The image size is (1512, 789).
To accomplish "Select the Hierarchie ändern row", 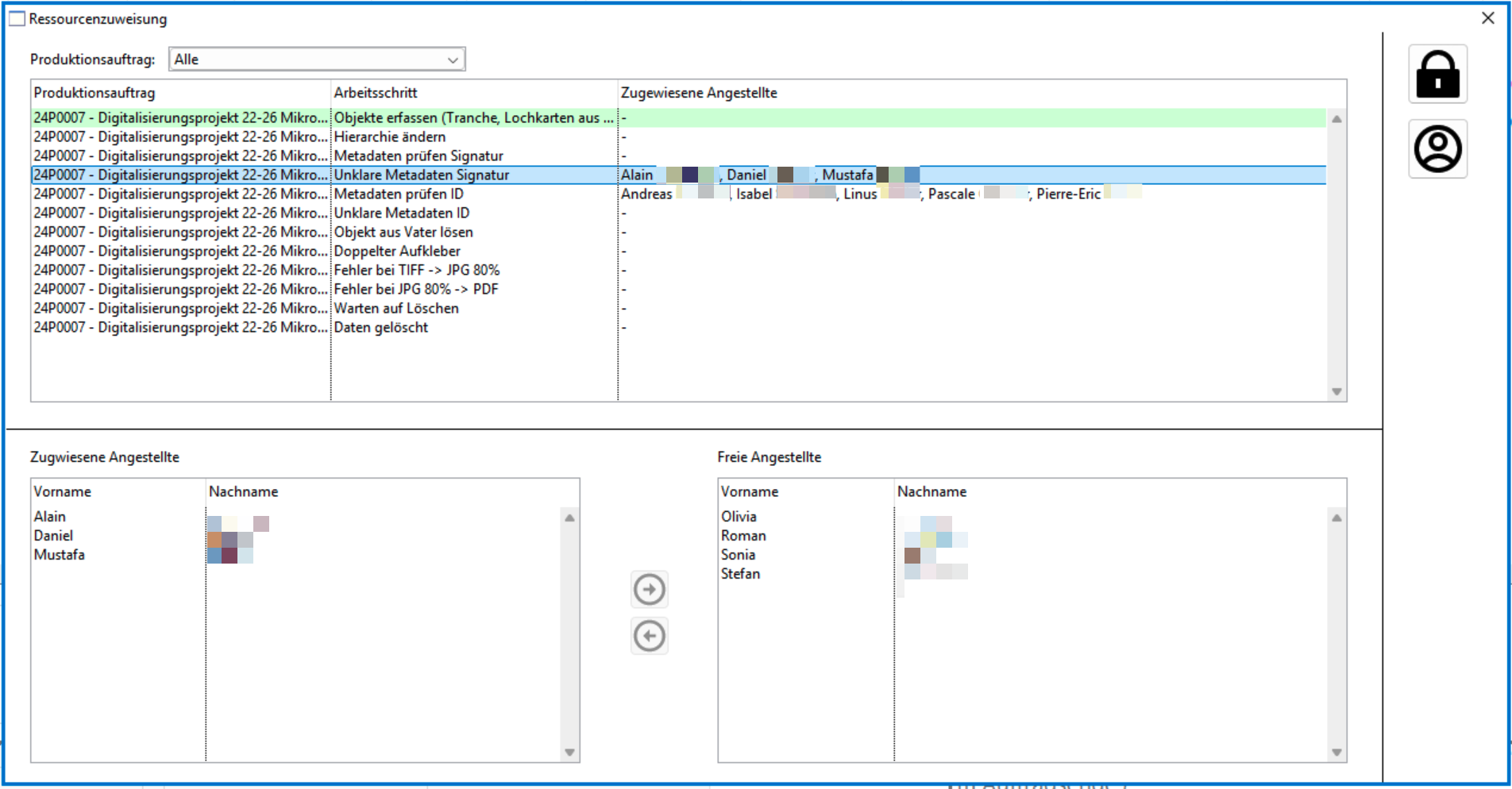I will (390, 137).
